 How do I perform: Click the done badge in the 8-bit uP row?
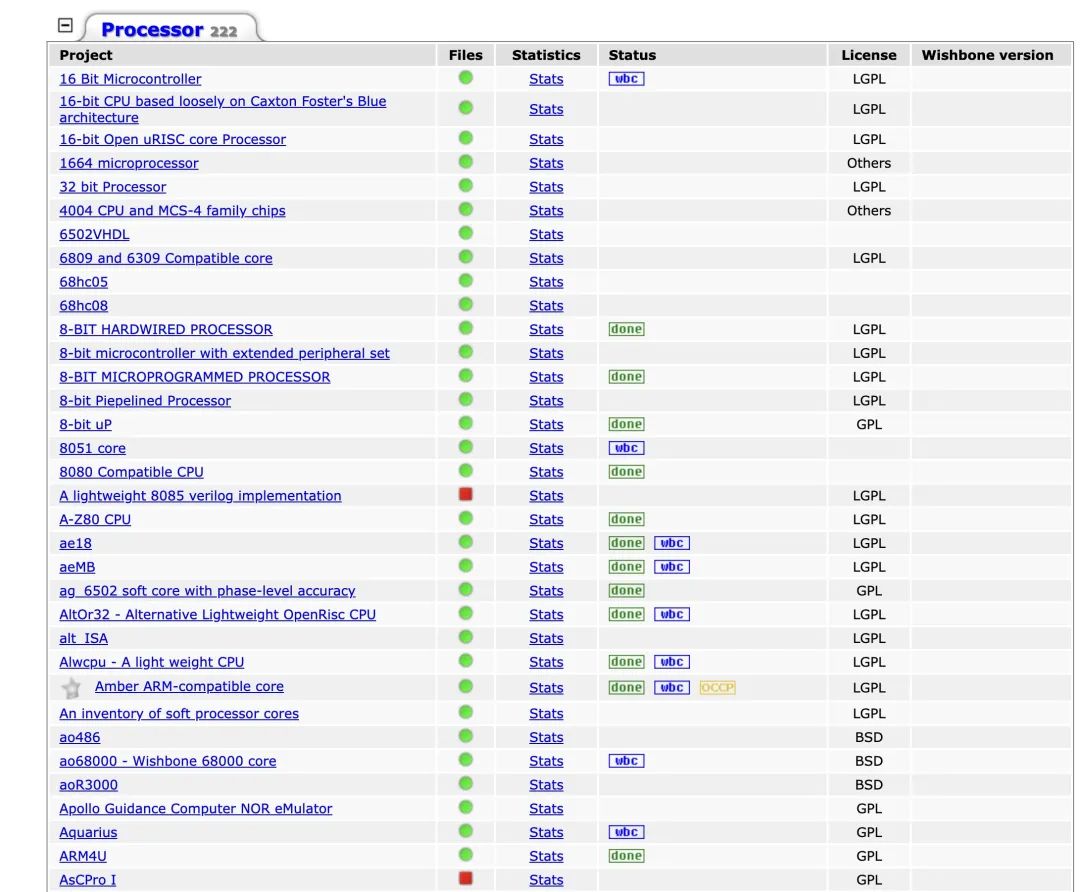tap(626, 424)
